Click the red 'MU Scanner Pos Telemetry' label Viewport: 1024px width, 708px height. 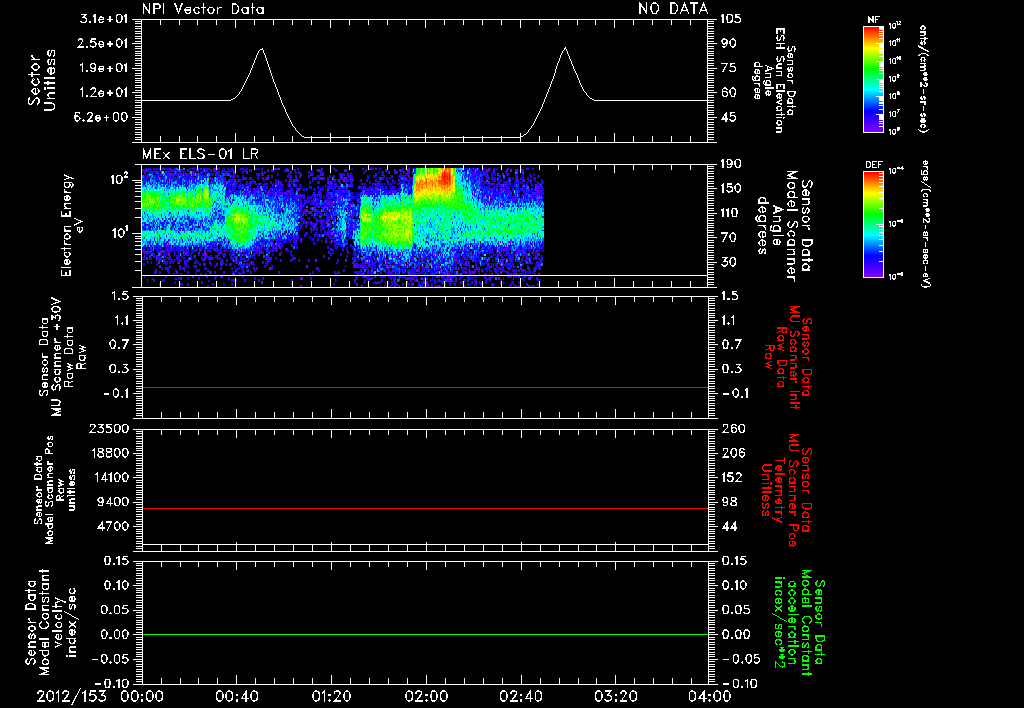coord(784,490)
